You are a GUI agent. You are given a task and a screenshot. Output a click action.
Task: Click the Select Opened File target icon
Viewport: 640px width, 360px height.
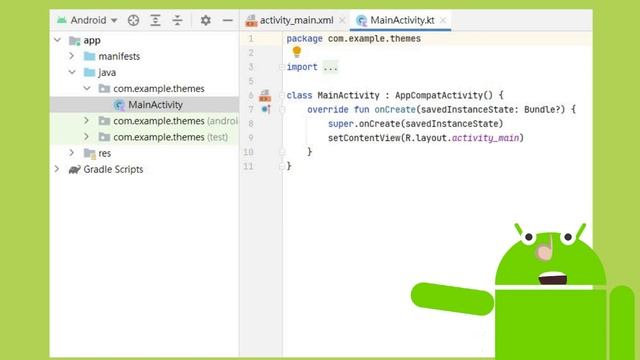[x=133, y=20]
